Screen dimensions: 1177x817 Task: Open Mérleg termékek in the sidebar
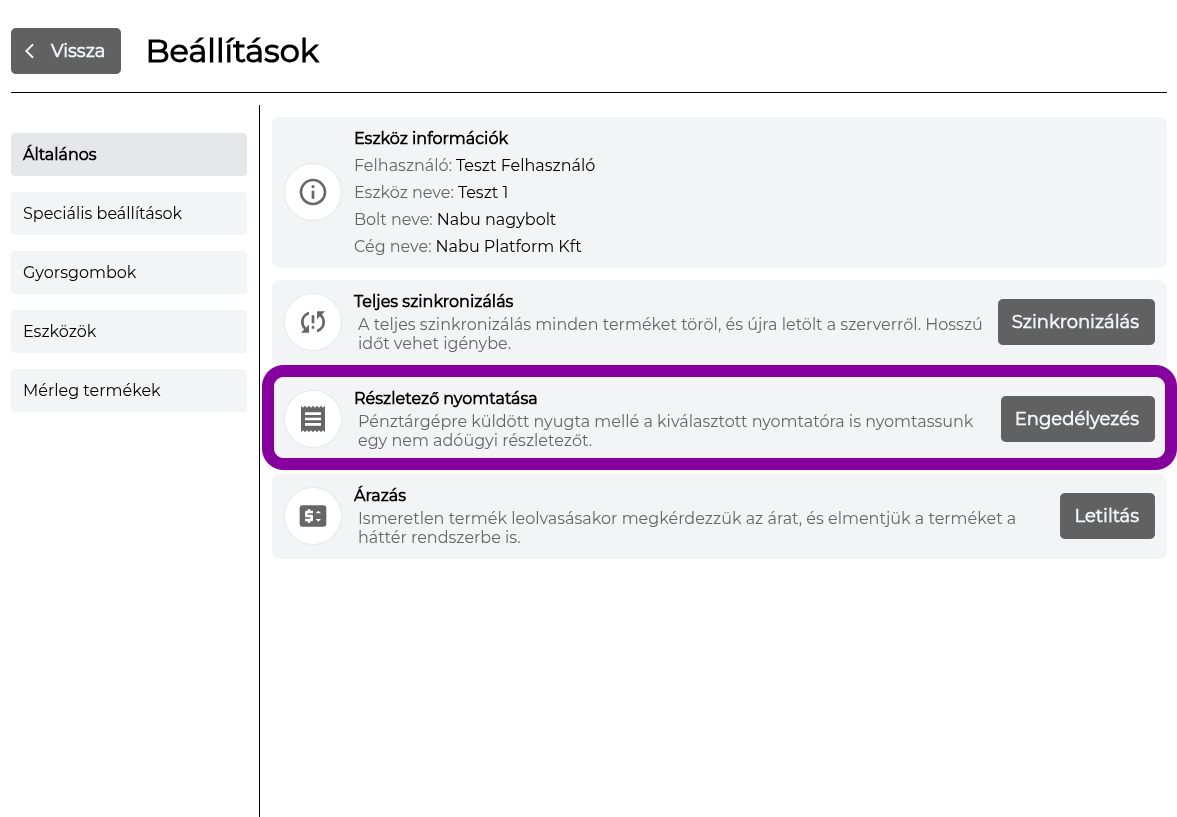coord(129,390)
